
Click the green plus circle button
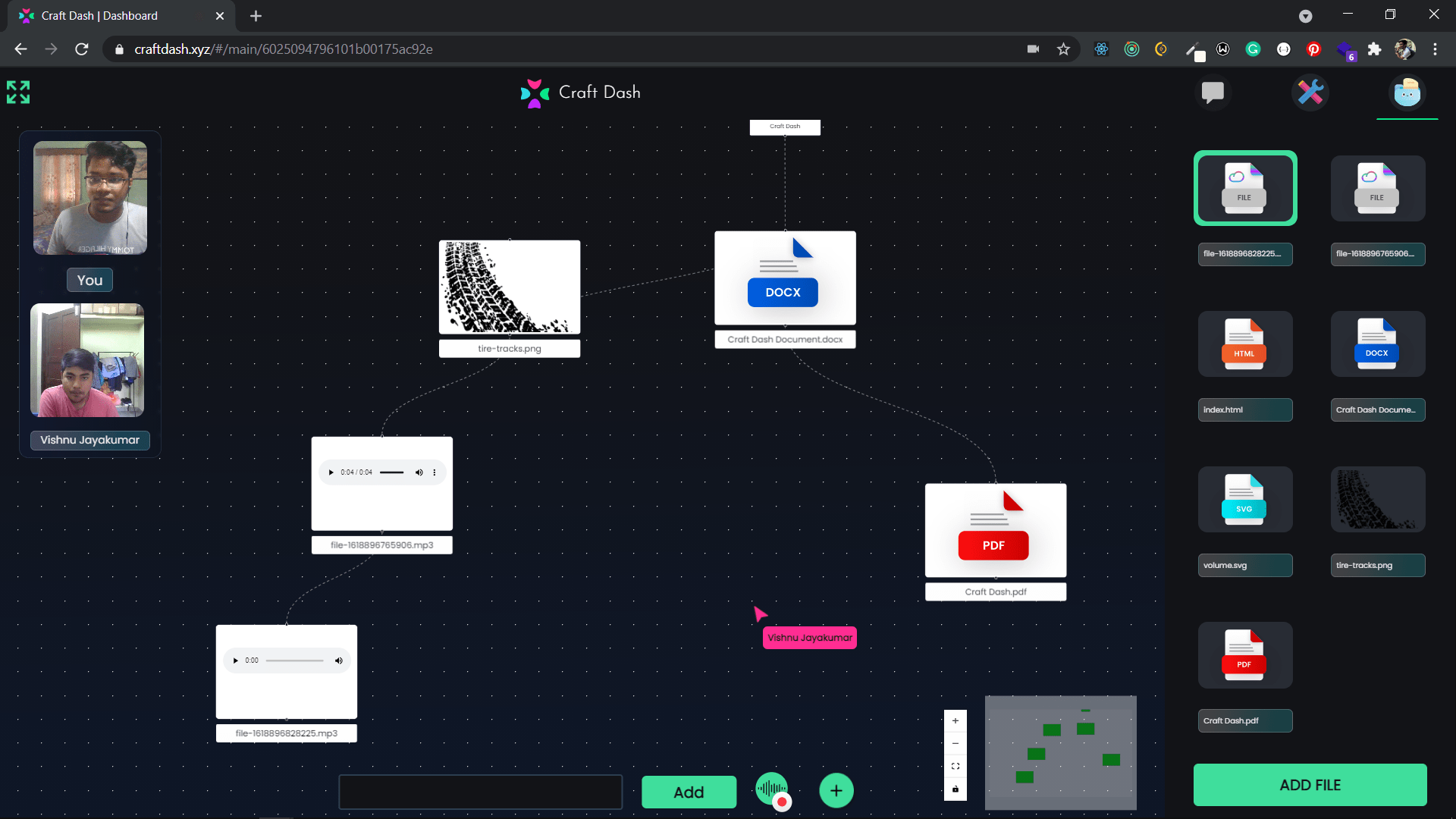click(836, 791)
